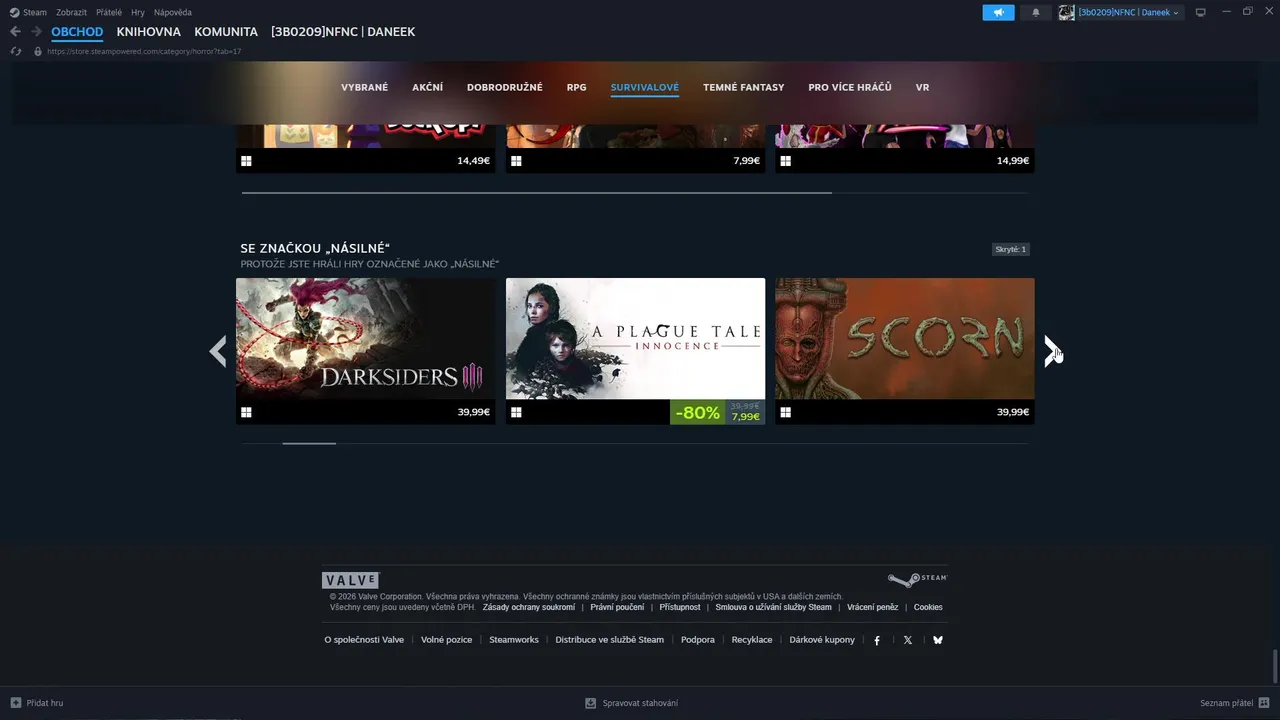Click the 14,49€ price in the upper row

473,160
